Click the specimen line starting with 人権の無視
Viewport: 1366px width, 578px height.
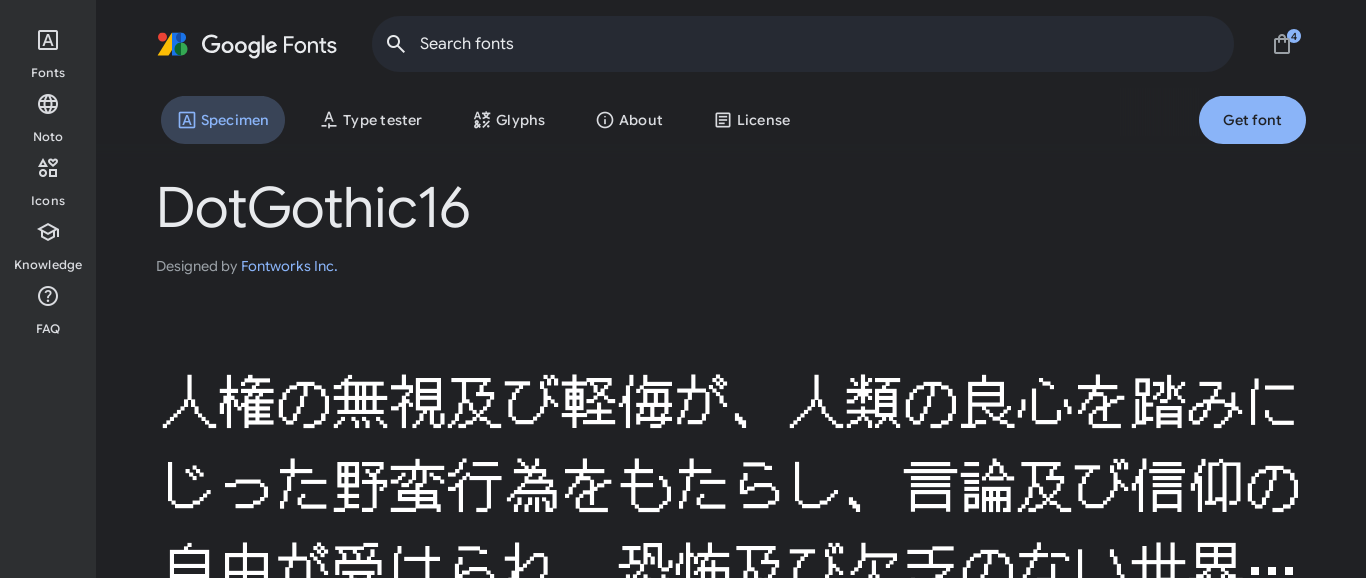(730, 402)
